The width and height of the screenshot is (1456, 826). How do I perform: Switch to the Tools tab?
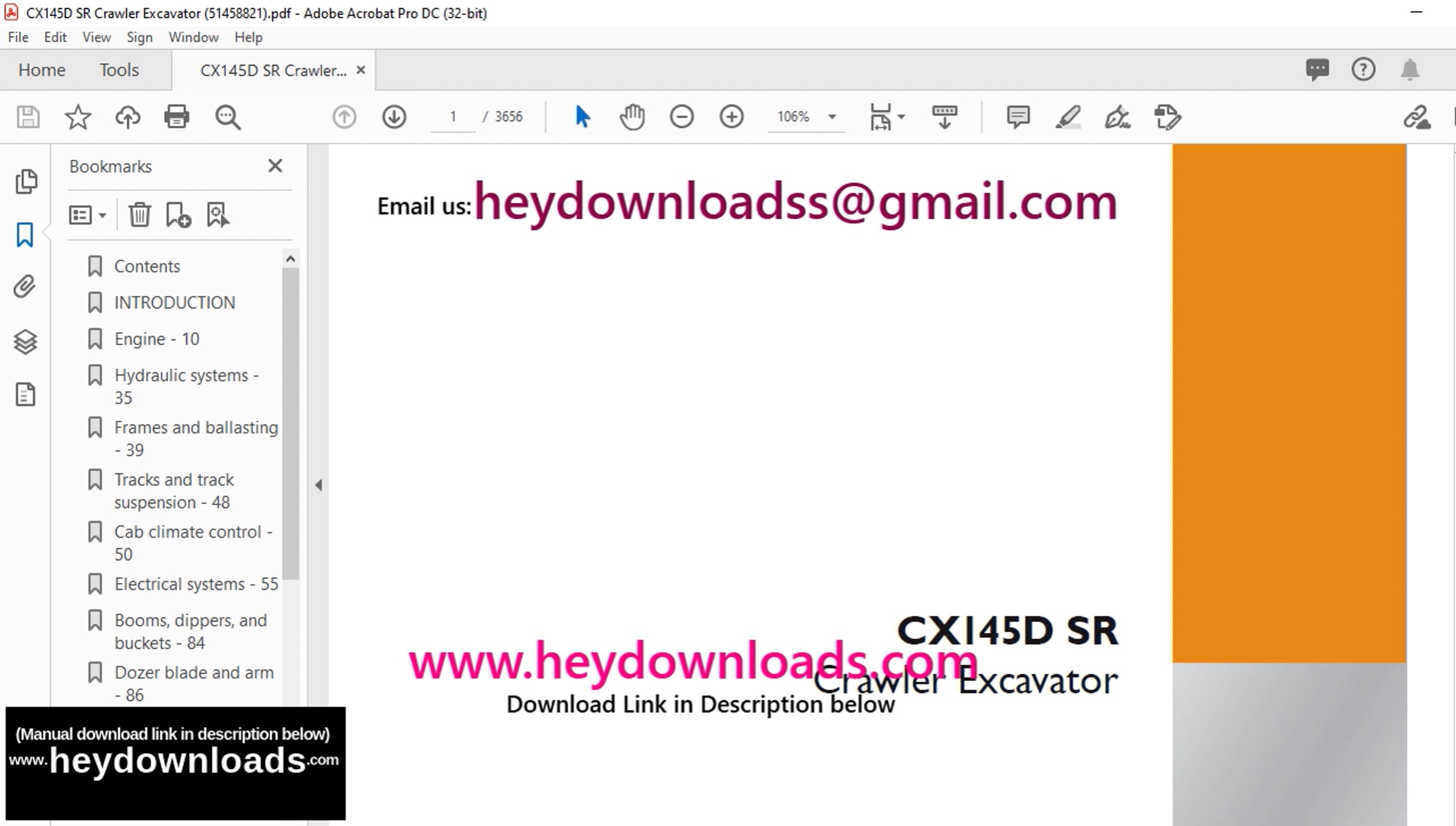[x=119, y=70]
